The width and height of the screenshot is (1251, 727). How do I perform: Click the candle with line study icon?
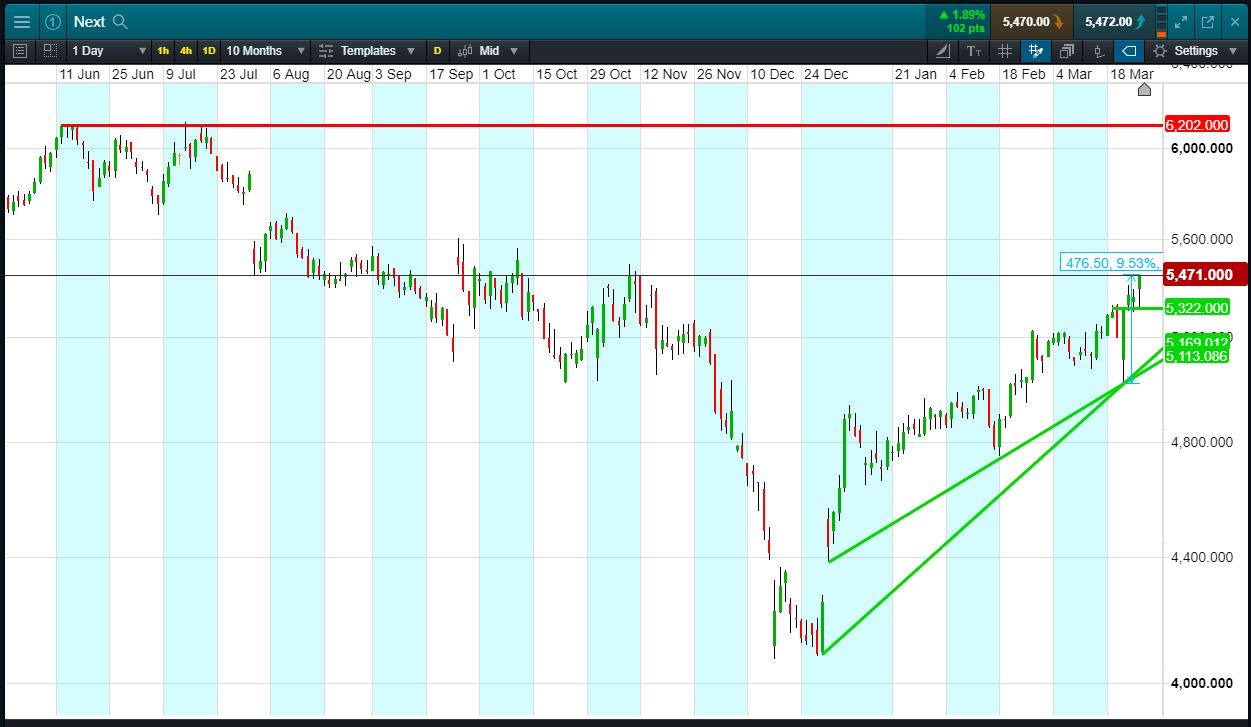(1098, 50)
